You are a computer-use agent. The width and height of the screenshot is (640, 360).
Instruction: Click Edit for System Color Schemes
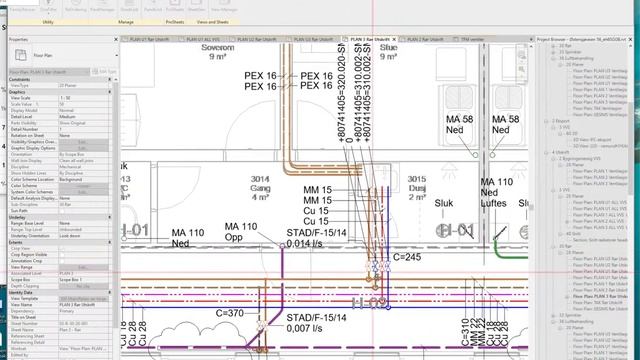click(x=84, y=192)
